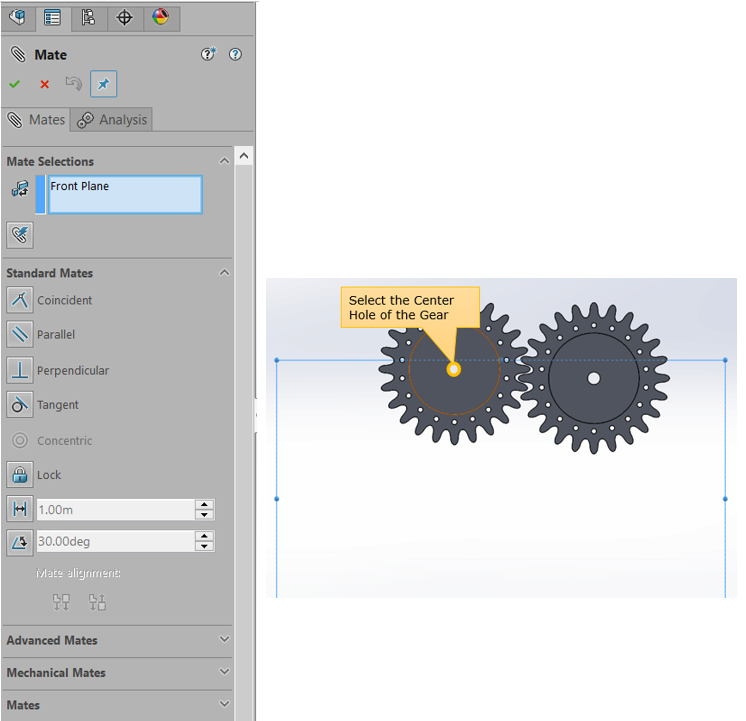The image size is (746, 721).
Task: Click the Concentric label text
Action: click(65, 441)
